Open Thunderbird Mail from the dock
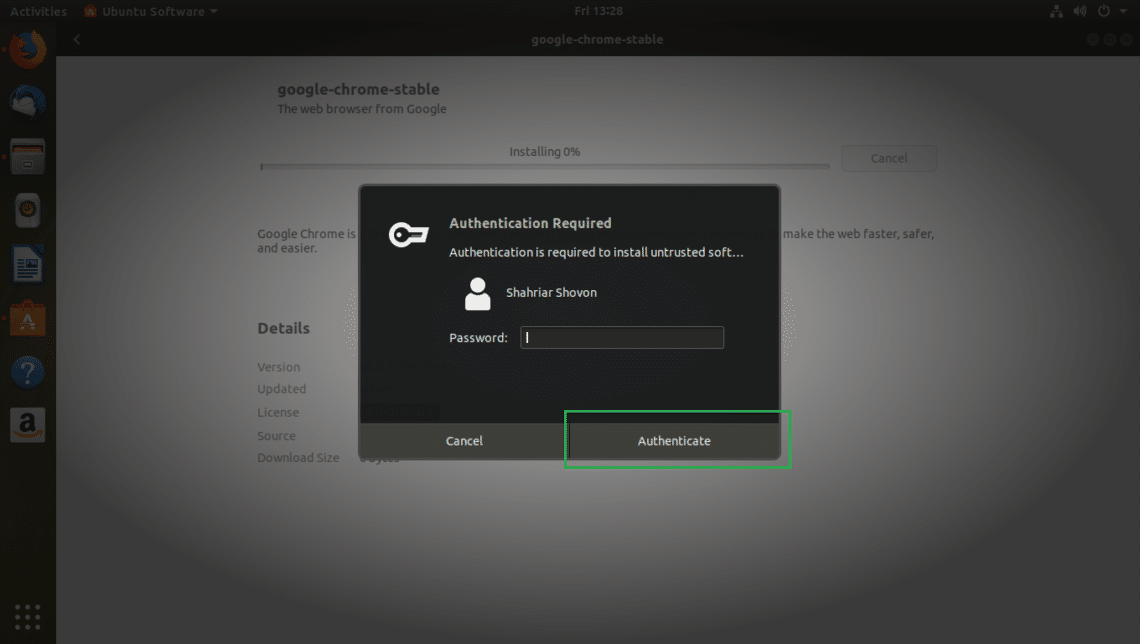1140x644 pixels. click(x=28, y=102)
